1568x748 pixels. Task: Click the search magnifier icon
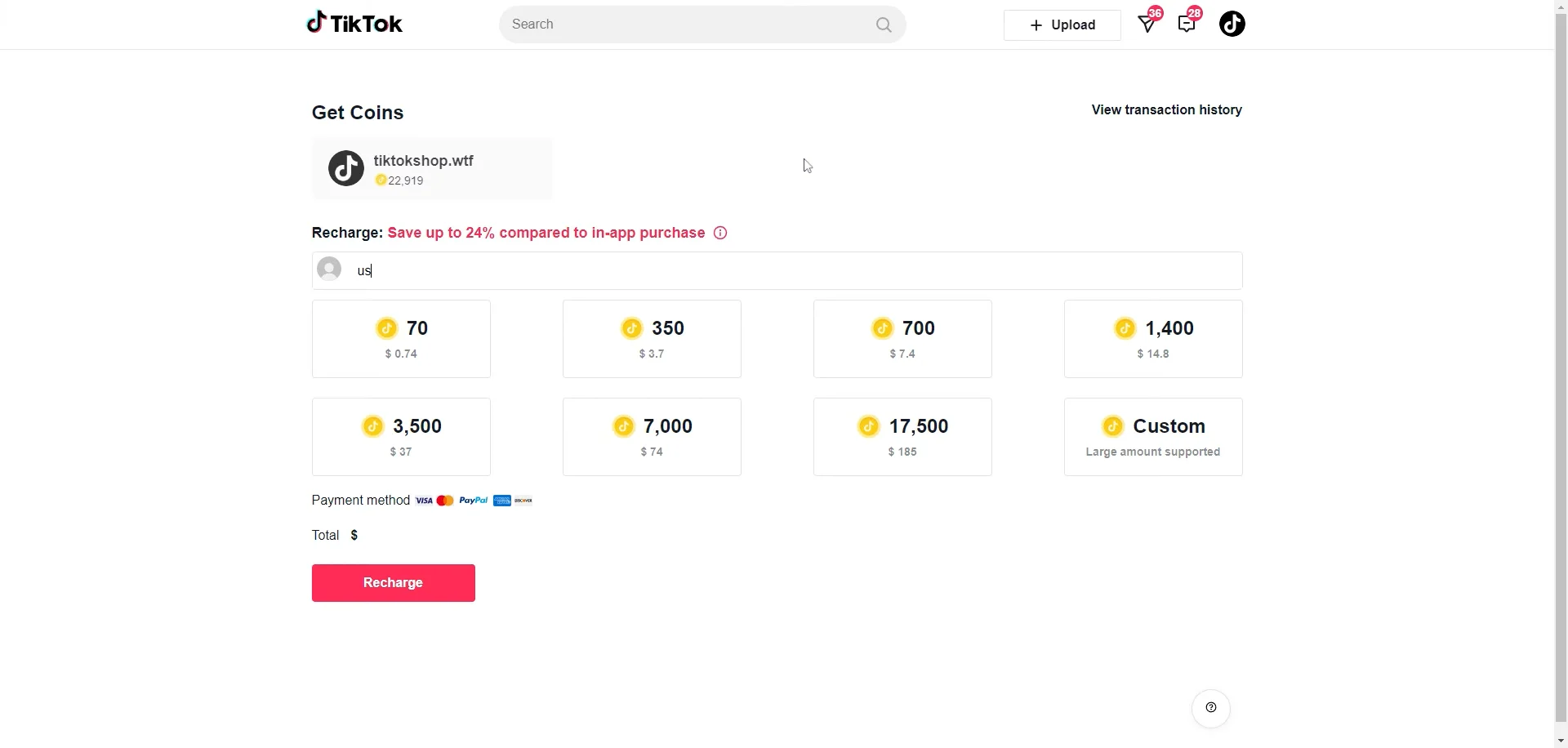tap(883, 24)
